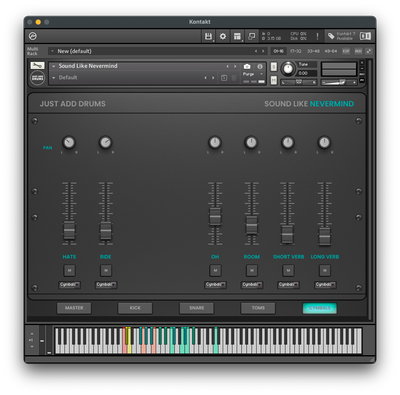
Task: Click the Just Add Drums round logo
Action: (x=37, y=78)
